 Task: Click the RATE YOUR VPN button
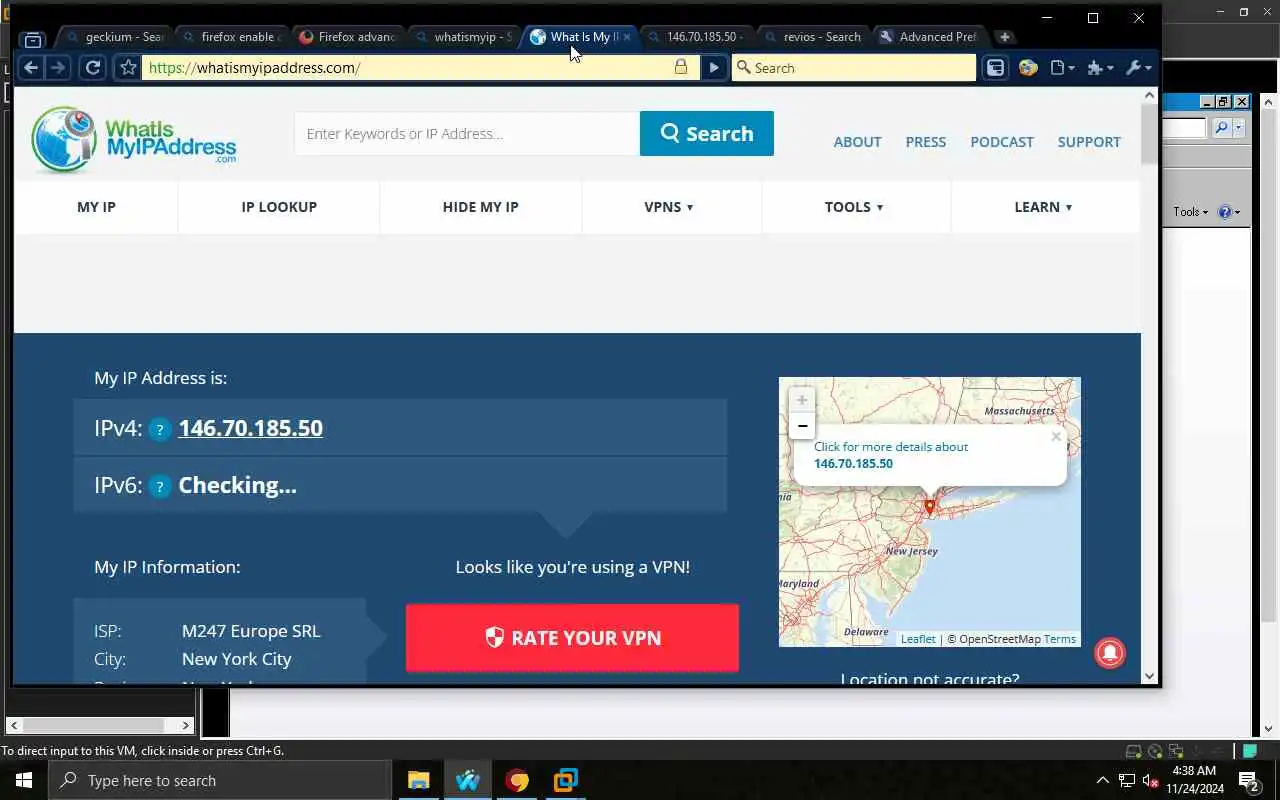572,638
